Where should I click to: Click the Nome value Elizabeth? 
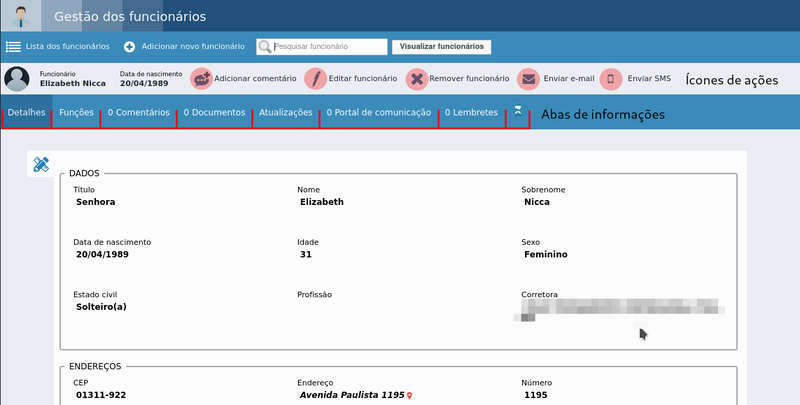click(322, 202)
